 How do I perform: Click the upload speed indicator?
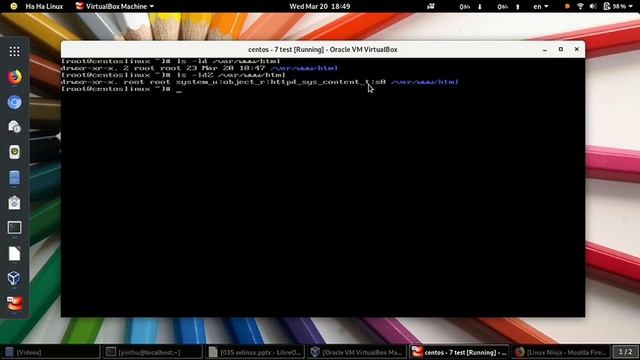click(509, 7)
